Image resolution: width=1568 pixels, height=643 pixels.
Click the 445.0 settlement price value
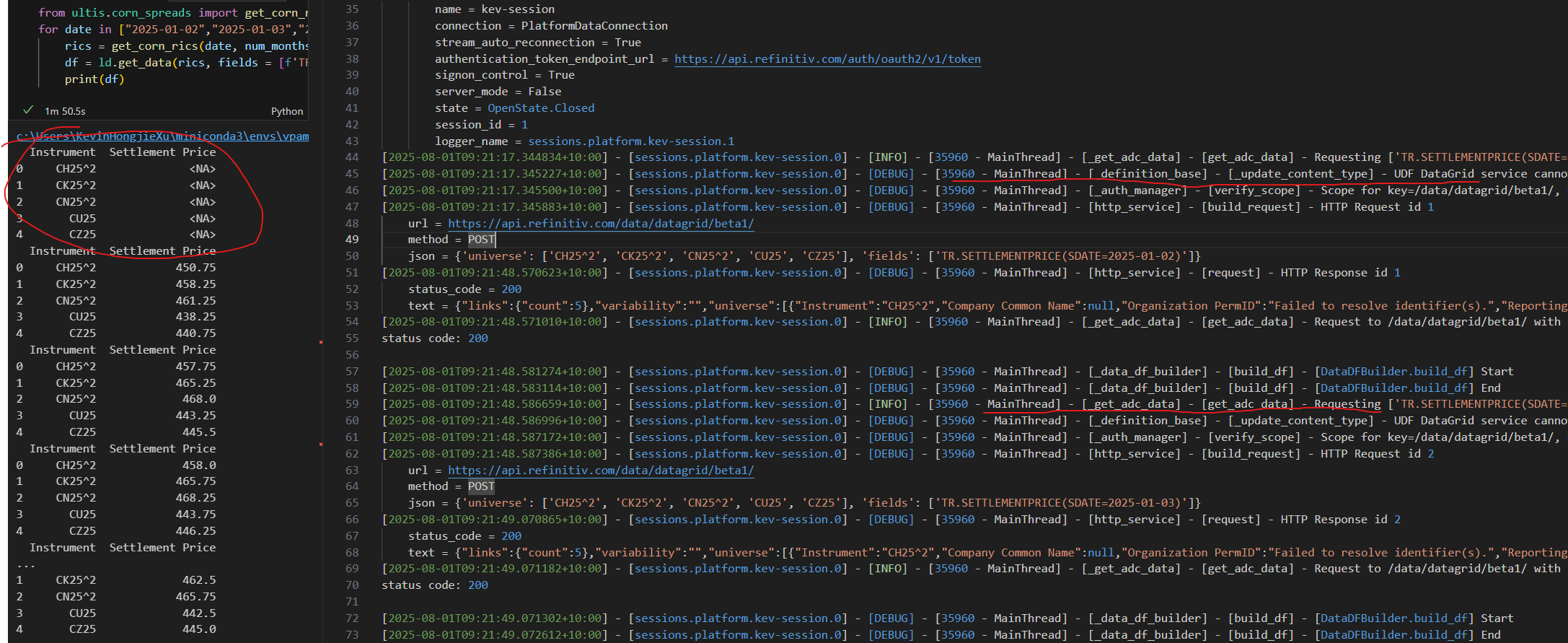199,629
